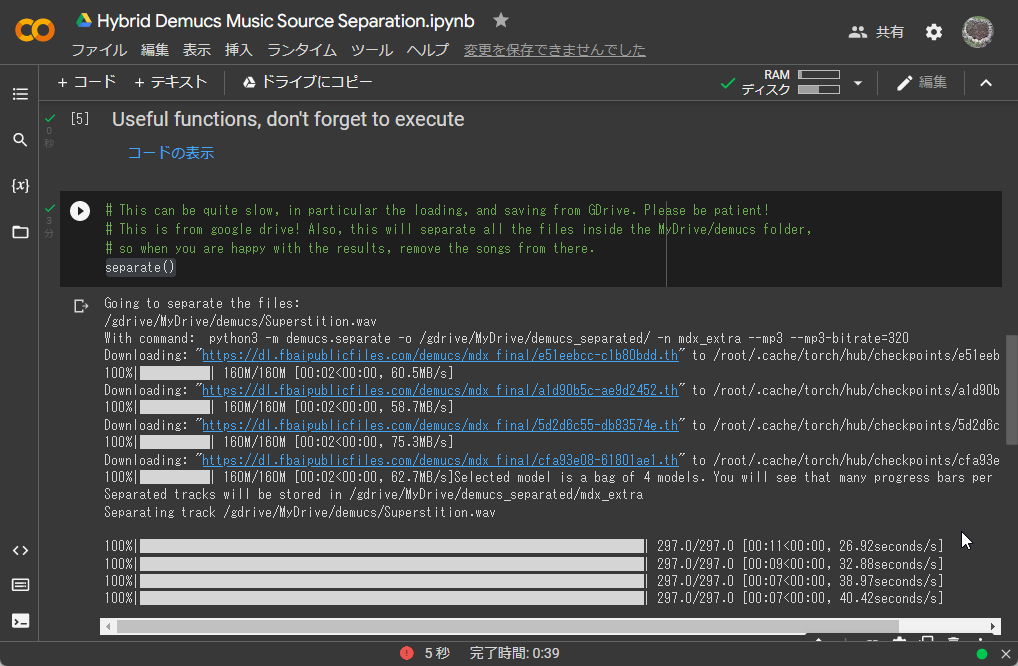The image size is (1018, 666).
Task: Collapse the header with the chevron
Action: pos(986,83)
